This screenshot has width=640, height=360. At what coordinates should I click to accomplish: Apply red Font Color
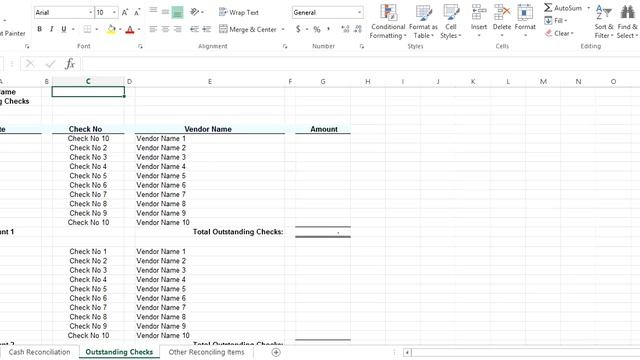click(130, 29)
